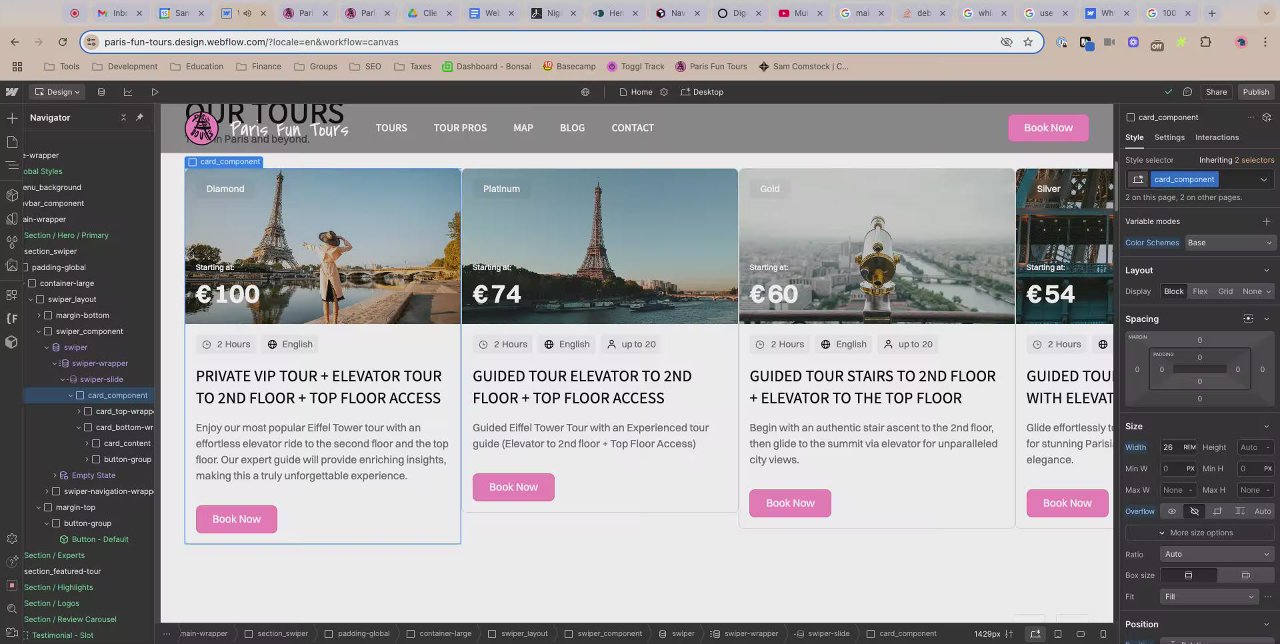Open the Ratio Auto dropdown
Screen dimensions: 1280x644
point(1217,554)
